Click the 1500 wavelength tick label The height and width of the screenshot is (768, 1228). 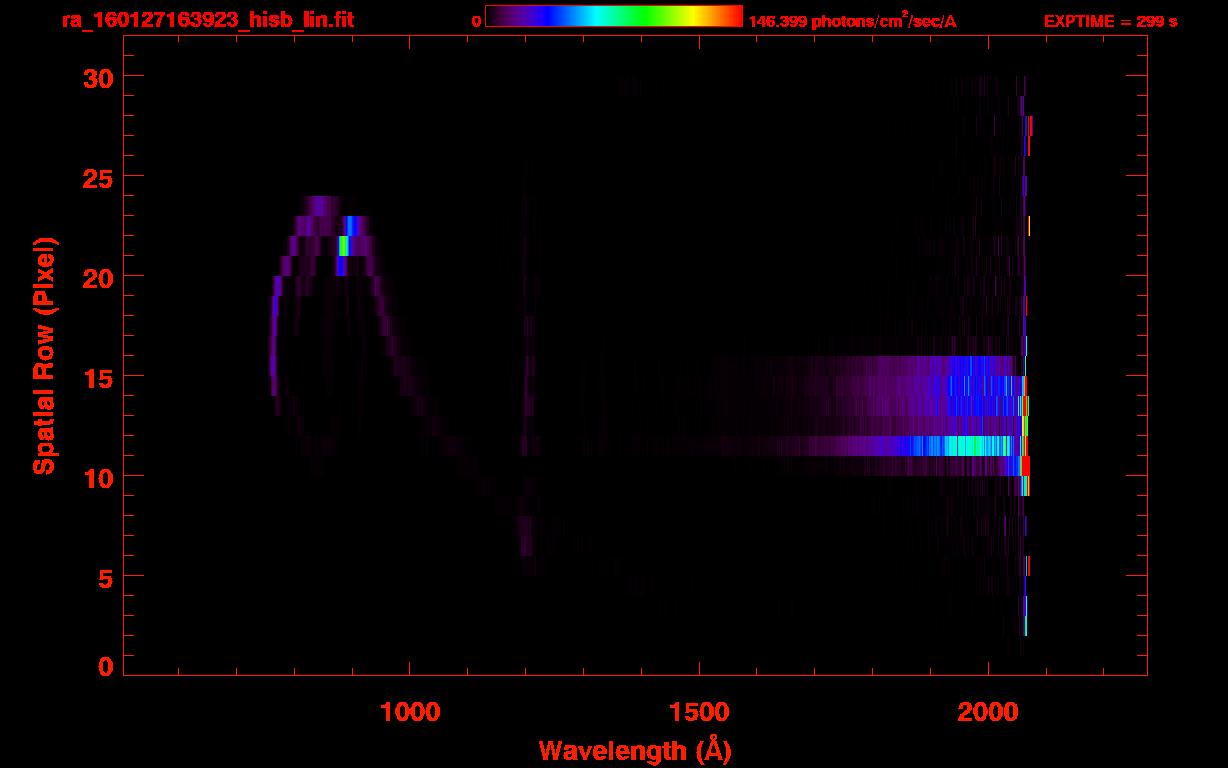click(x=699, y=711)
